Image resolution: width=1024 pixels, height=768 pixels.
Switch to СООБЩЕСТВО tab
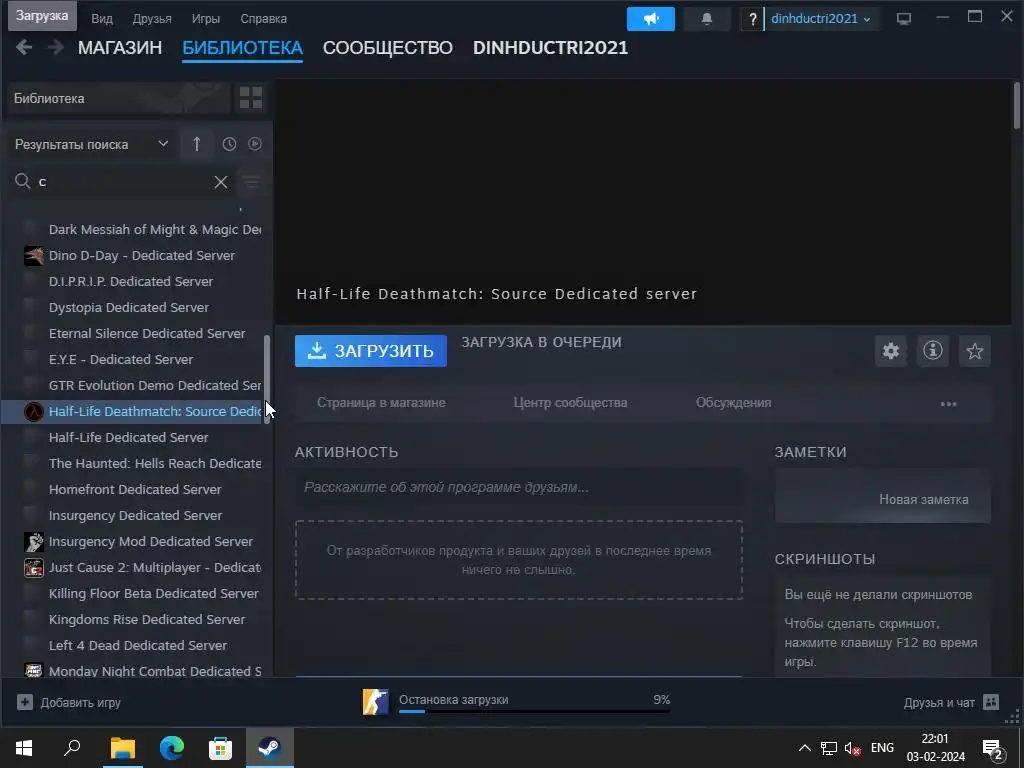388,48
